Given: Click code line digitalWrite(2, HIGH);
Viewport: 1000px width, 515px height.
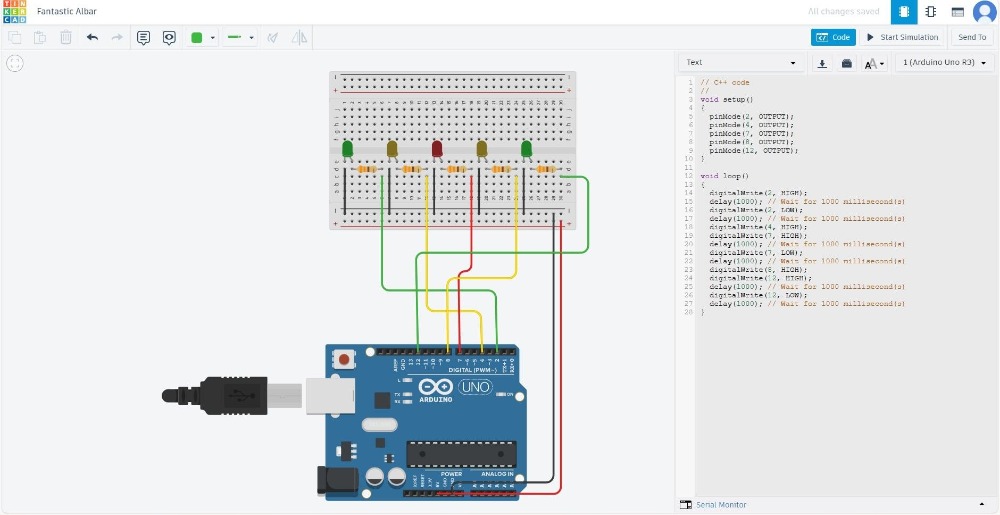Looking at the screenshot, I should coord(758,192).
